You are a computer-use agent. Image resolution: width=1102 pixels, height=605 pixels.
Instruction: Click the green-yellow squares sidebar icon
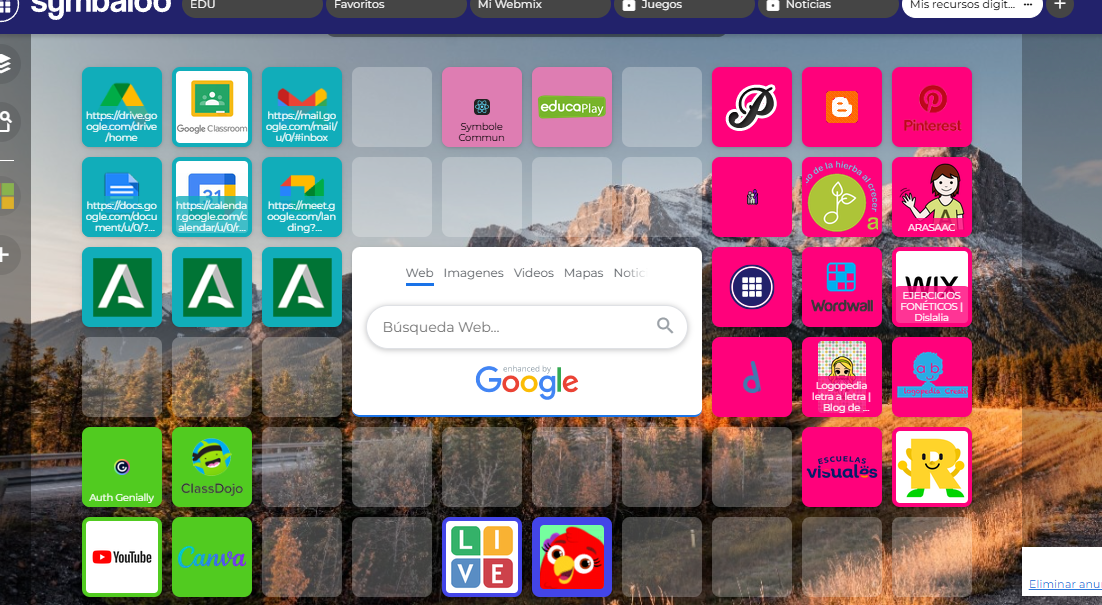point(7,196)
